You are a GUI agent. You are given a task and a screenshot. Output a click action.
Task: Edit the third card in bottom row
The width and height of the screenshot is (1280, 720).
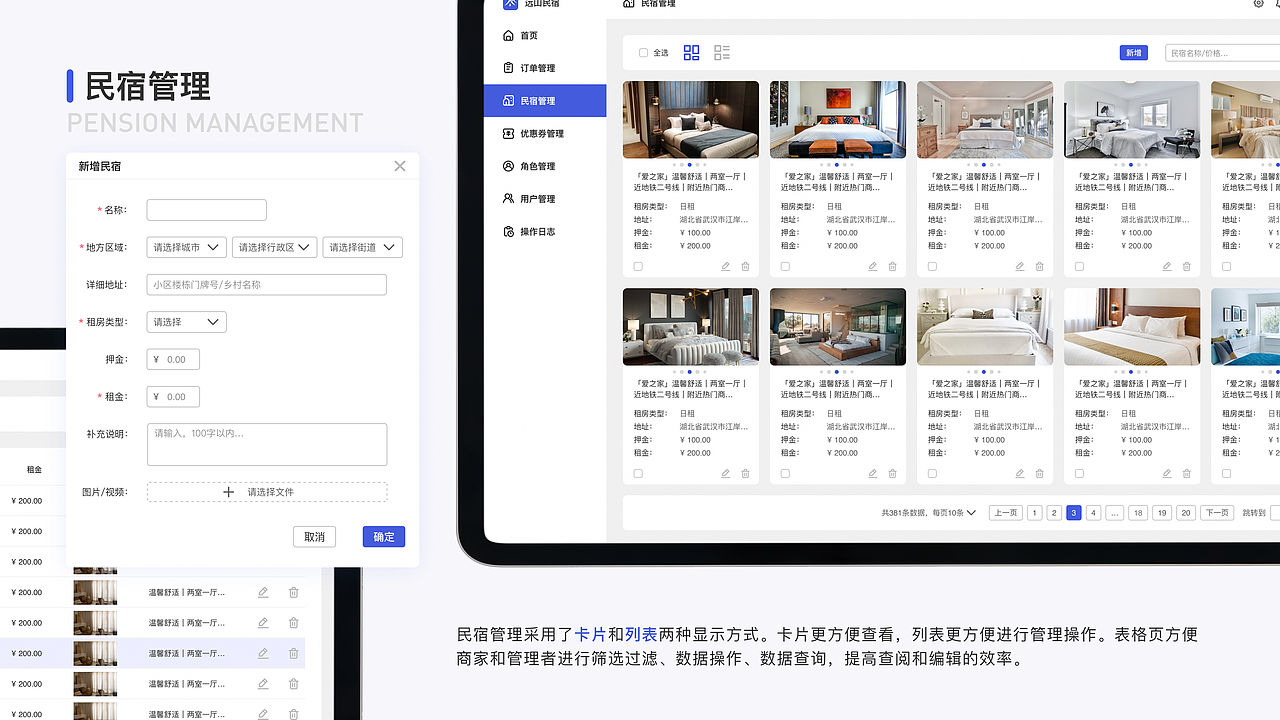(x=1020, y=474)
